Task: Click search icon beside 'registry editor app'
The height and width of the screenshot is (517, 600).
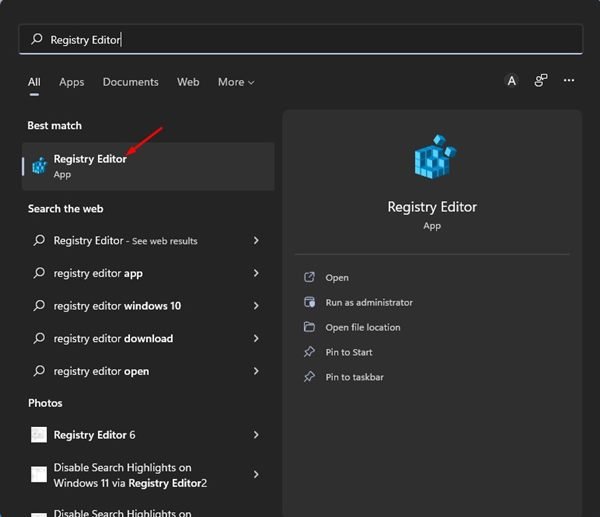Action: [x=39, y=273]
